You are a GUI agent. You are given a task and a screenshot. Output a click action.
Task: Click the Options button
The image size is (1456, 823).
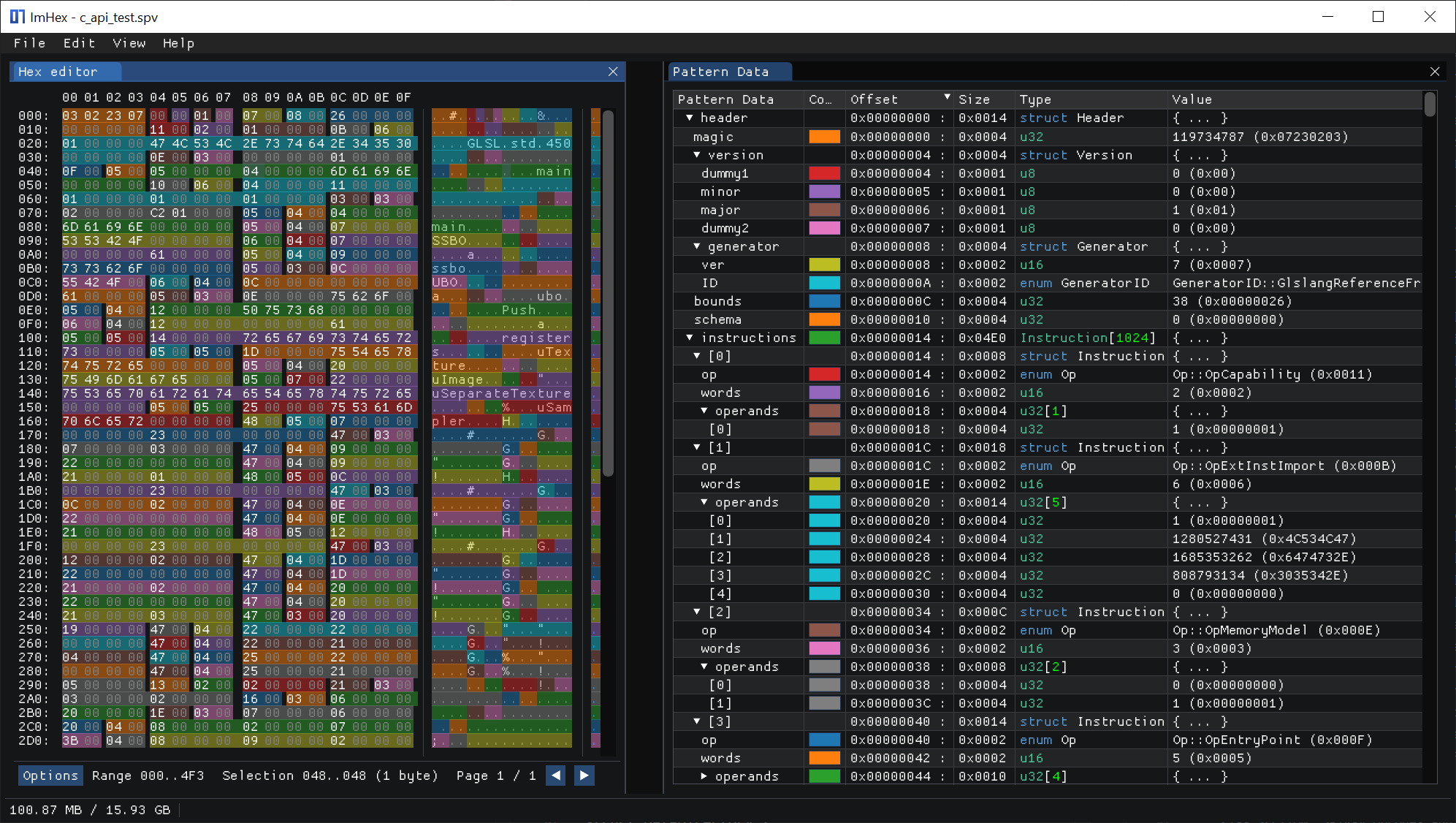click(50, 775)
